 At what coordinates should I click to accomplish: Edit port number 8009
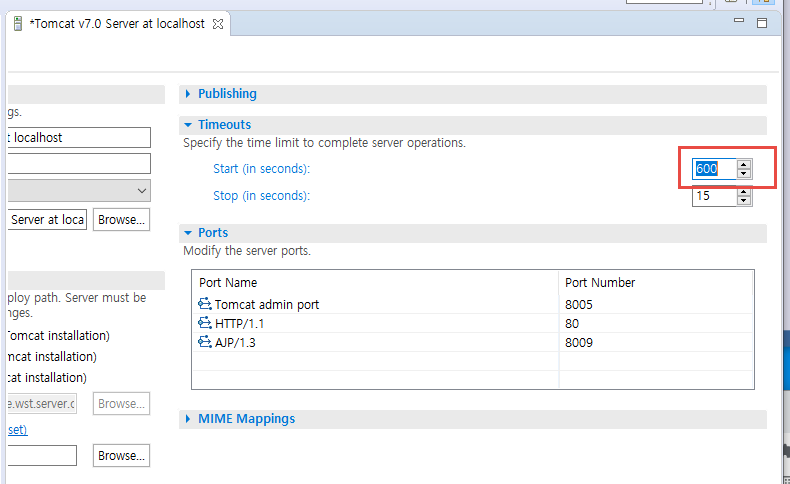point(578,343)
